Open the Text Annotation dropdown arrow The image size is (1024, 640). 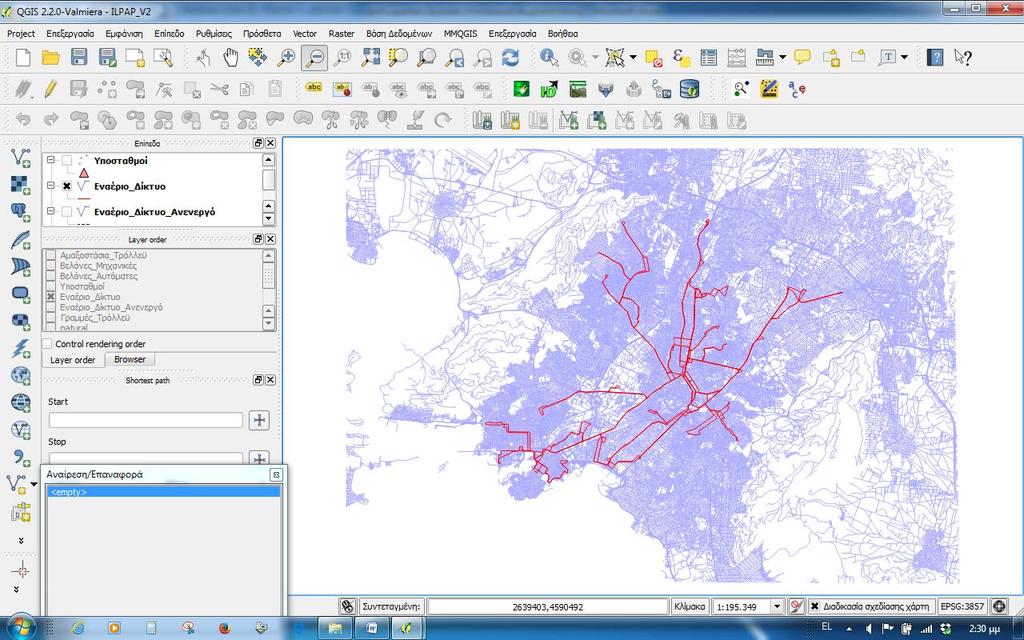click(x=904, y=57)
